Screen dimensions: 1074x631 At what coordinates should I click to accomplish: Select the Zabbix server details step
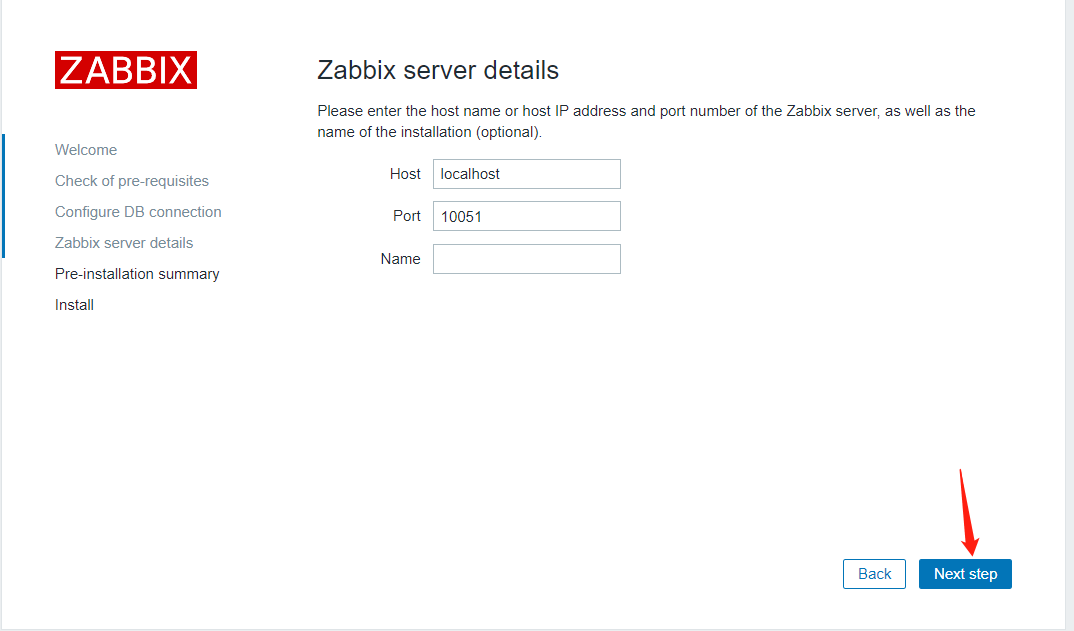coord(124,242)
